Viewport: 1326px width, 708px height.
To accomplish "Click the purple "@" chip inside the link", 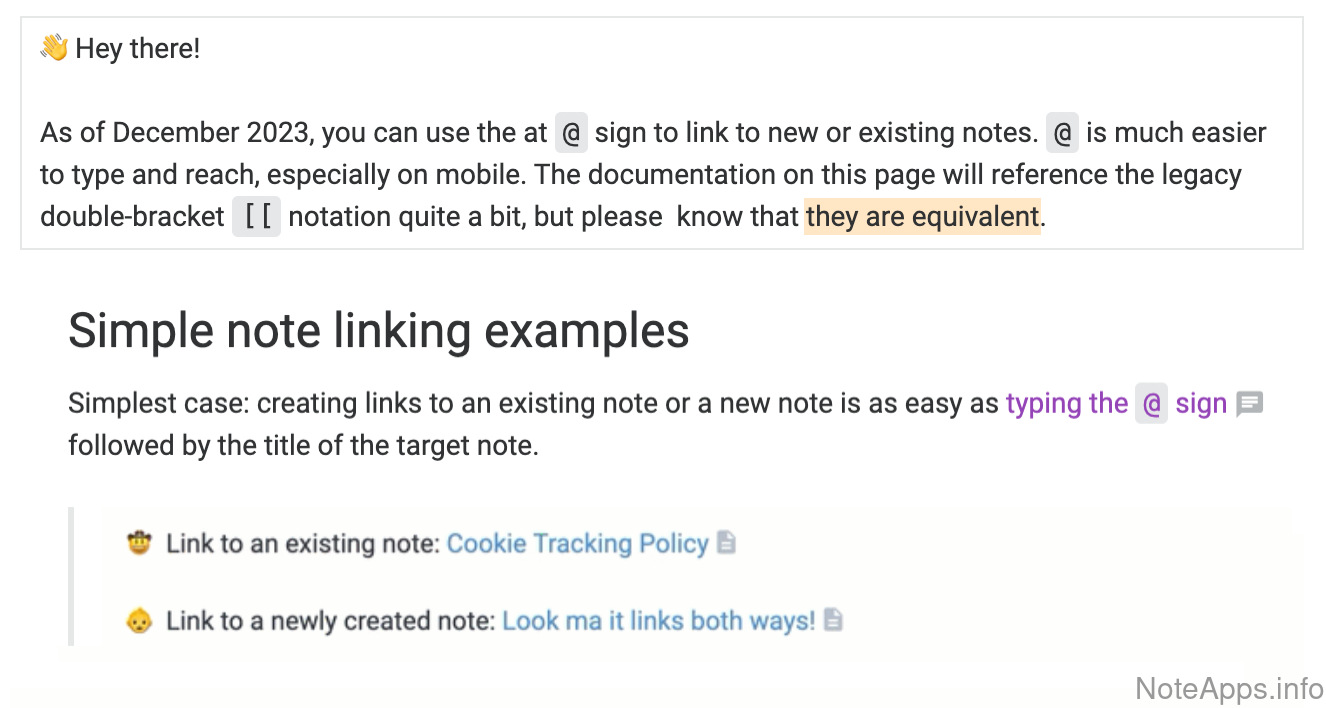I will (1151, 404).
